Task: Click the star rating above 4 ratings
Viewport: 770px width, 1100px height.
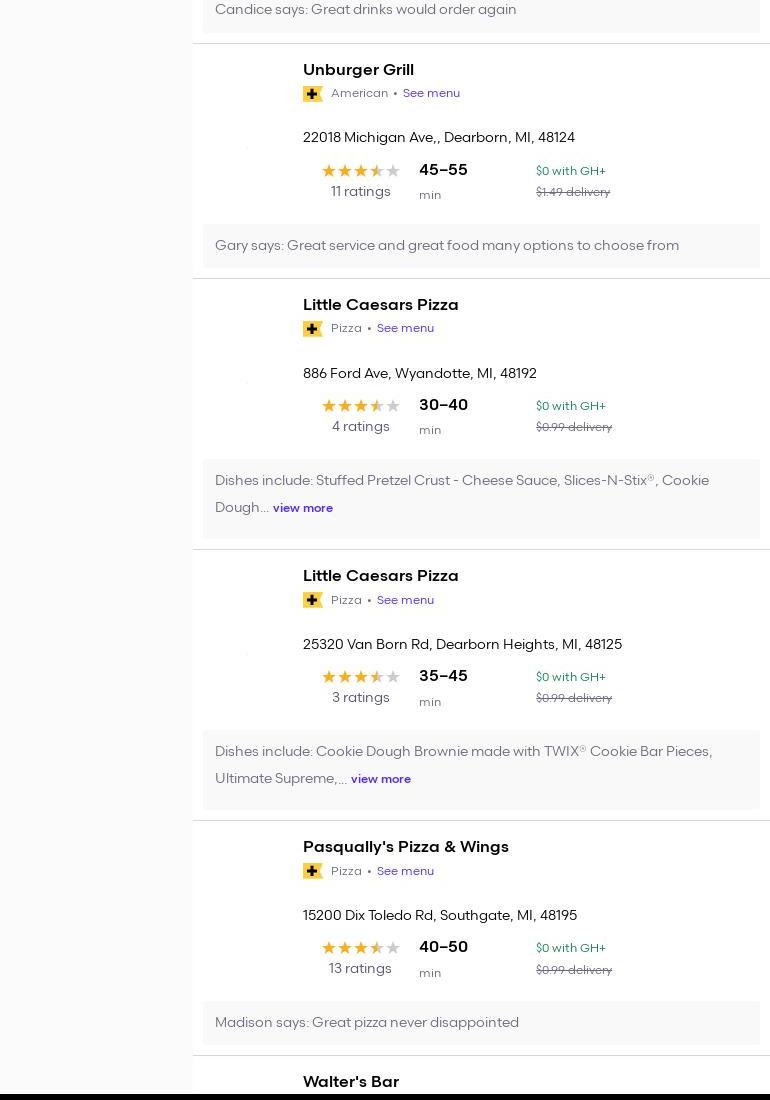Action: click(360, 406)
